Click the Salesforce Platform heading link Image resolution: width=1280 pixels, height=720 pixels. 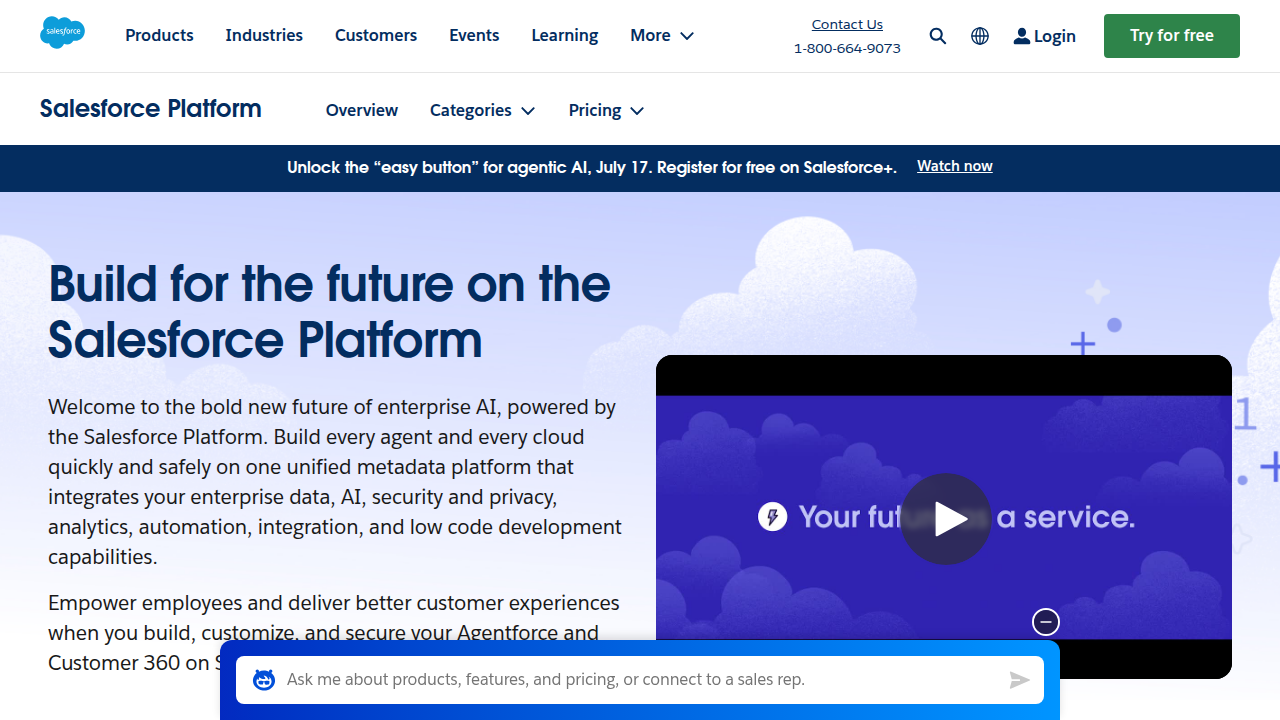(151, 109)
